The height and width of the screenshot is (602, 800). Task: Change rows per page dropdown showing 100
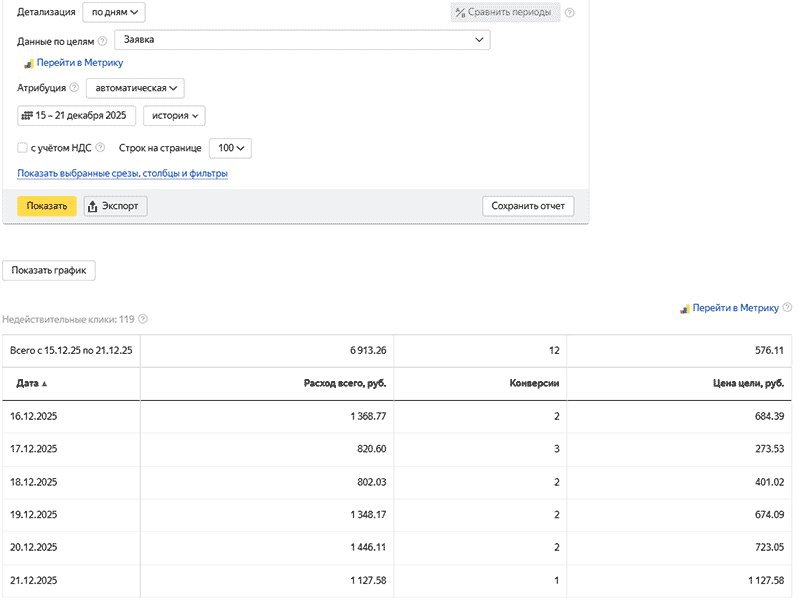[230, 148]
